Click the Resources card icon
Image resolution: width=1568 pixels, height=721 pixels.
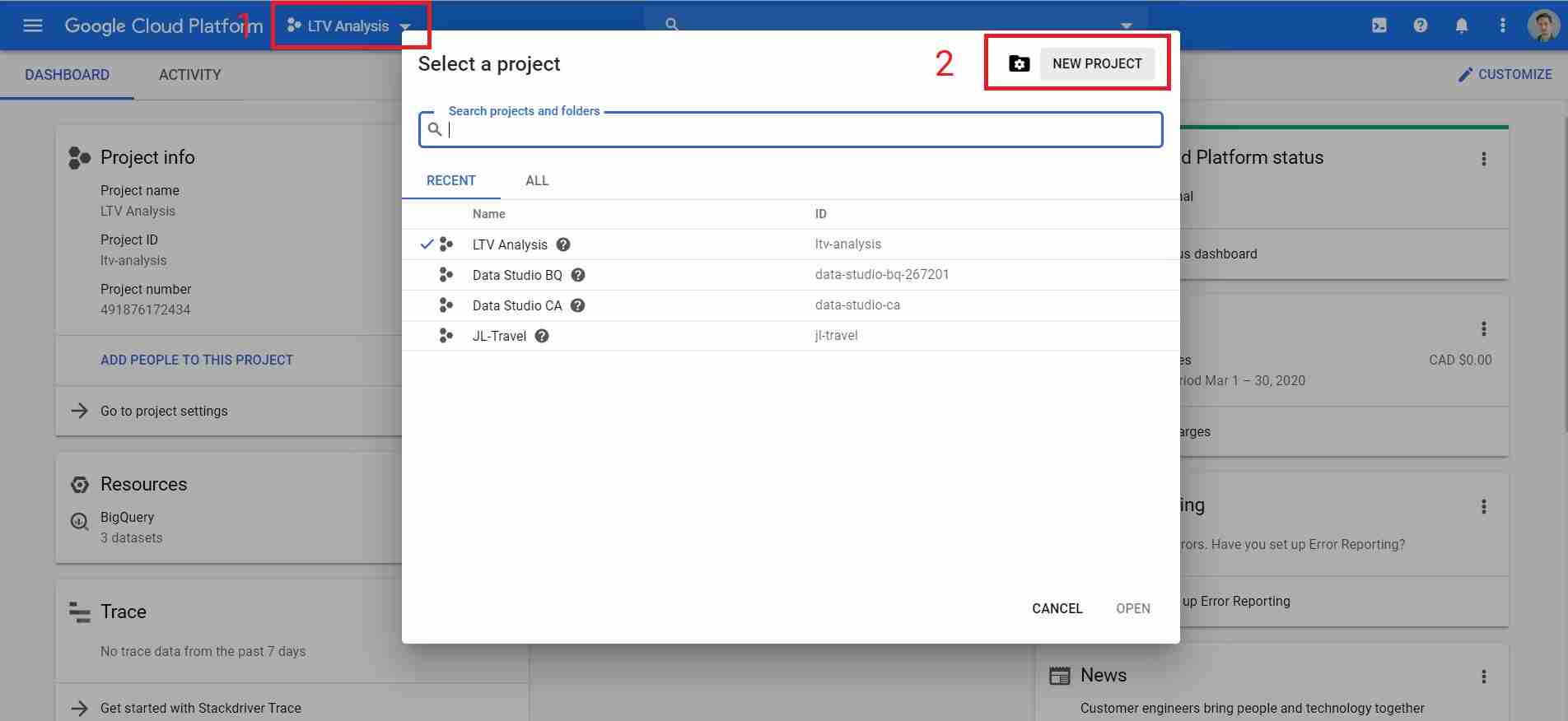pyautogui.click(x=80, y=484)
